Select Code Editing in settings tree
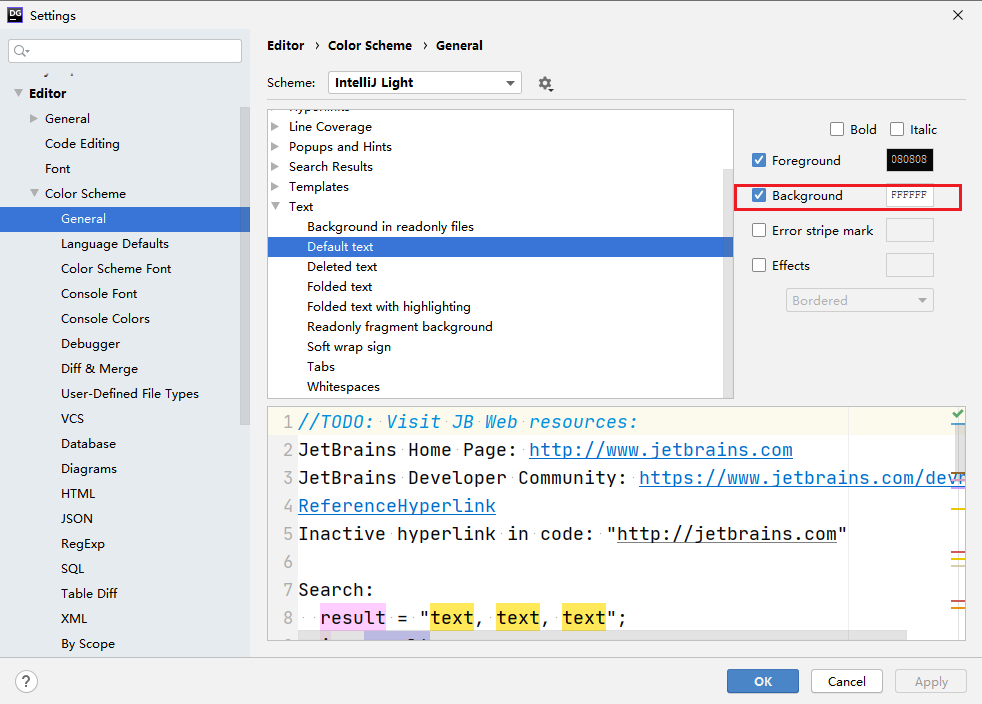Viewport: 982px width, 704px height. (82, 143)
